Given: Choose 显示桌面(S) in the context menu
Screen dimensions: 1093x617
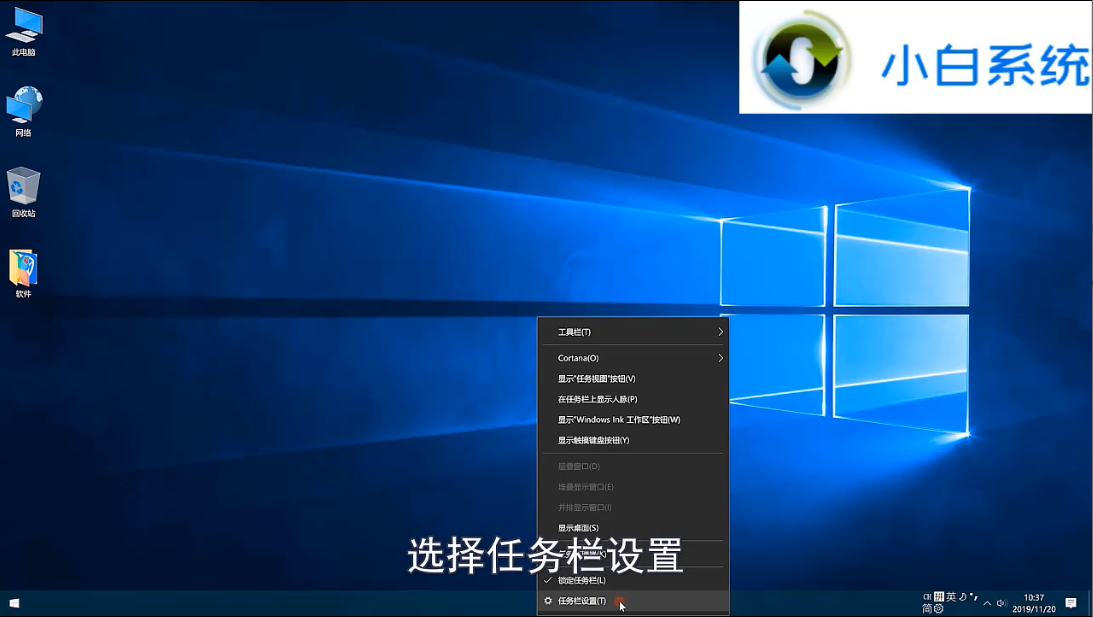Looking at the screenshot, I should point(633,528).
